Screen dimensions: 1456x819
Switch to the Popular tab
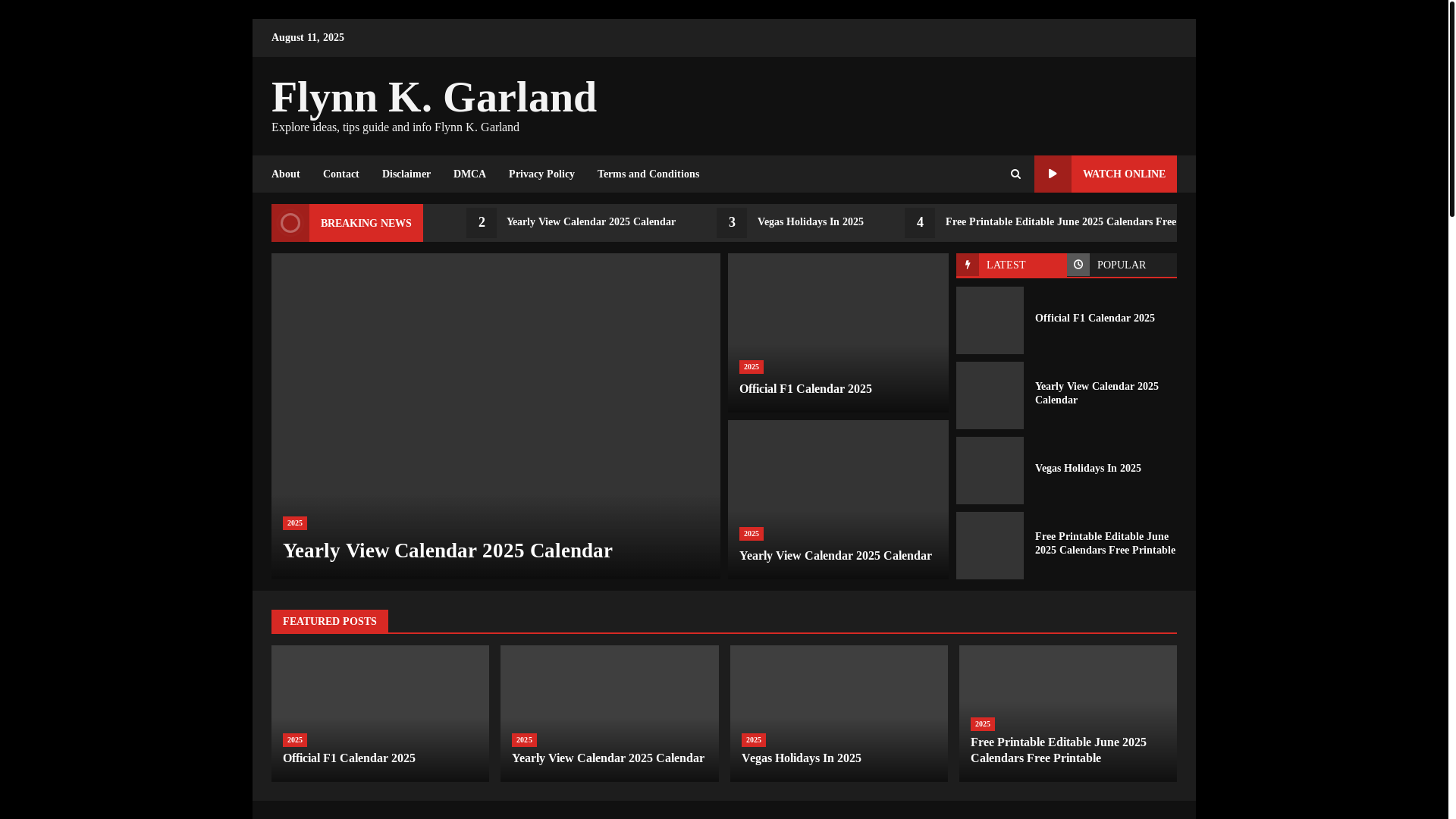pos(1122,265)
